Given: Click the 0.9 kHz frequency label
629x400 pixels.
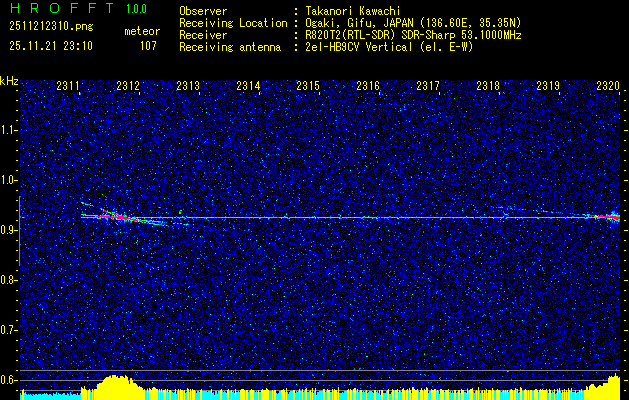Looking at the screenshot, I should click(9, 230).
